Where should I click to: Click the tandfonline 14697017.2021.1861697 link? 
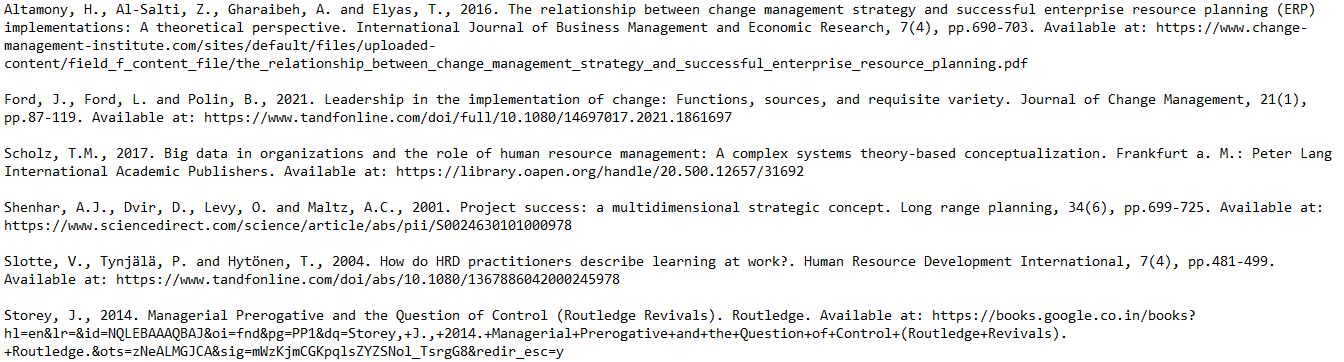(x=467, y=117)
